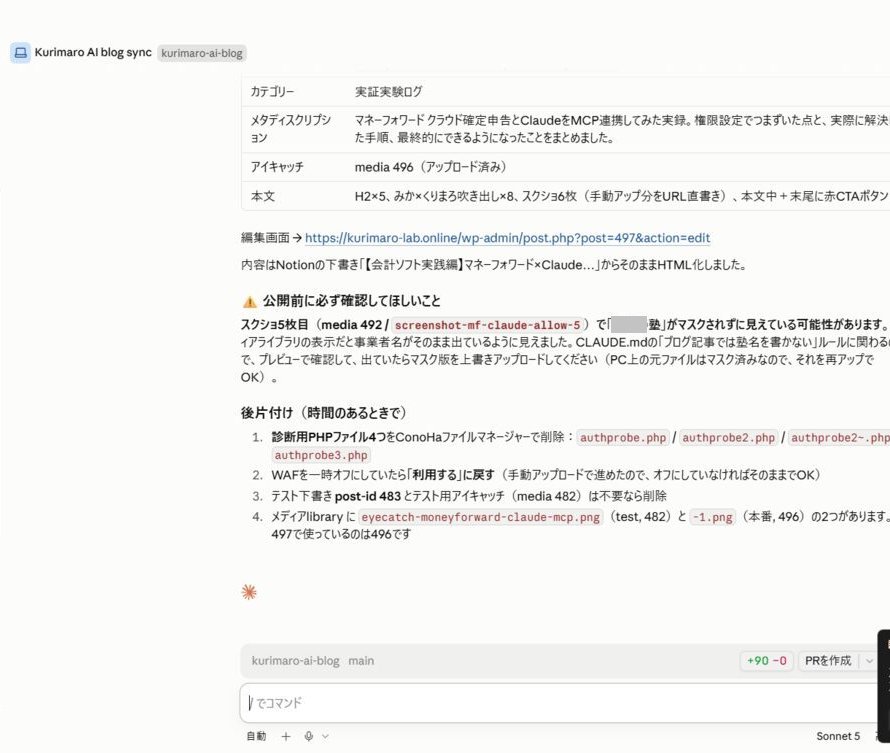Viewport: 890px width, 753px height.
Task: Click the -1.png code snippet
Action: (712, 517)
